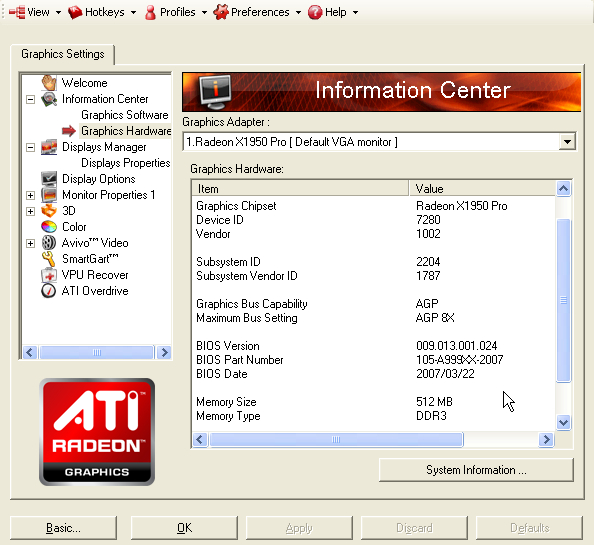
Task: Select Displays Properties tree item
Action: tap(125, 163)
